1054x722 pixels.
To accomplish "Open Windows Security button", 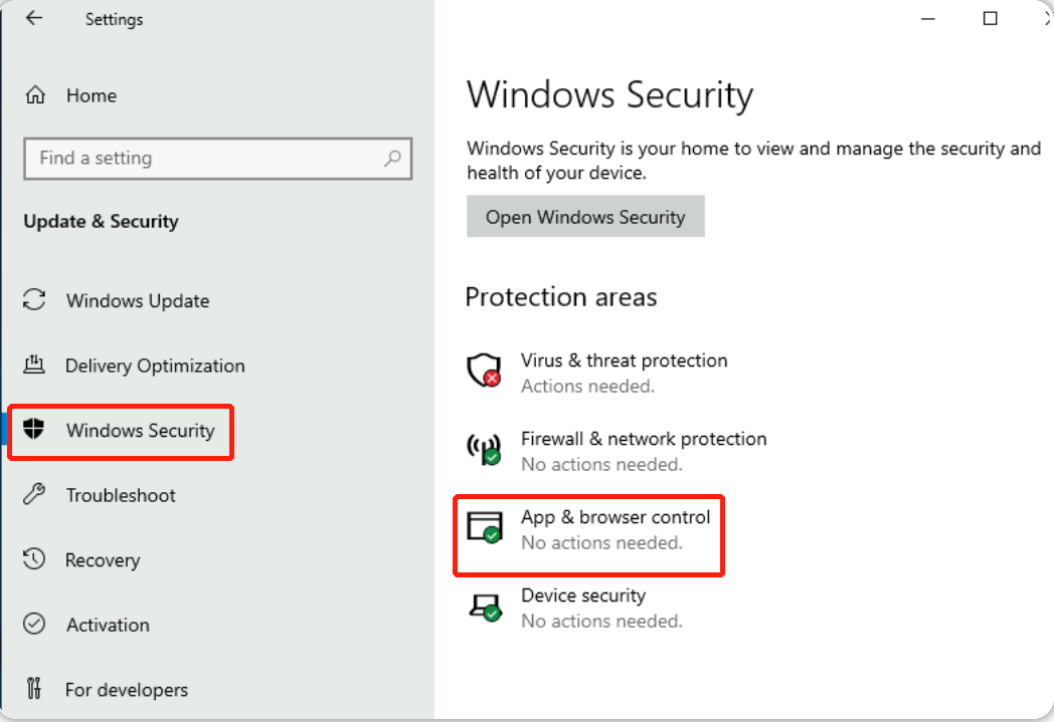I will (585, 216).
